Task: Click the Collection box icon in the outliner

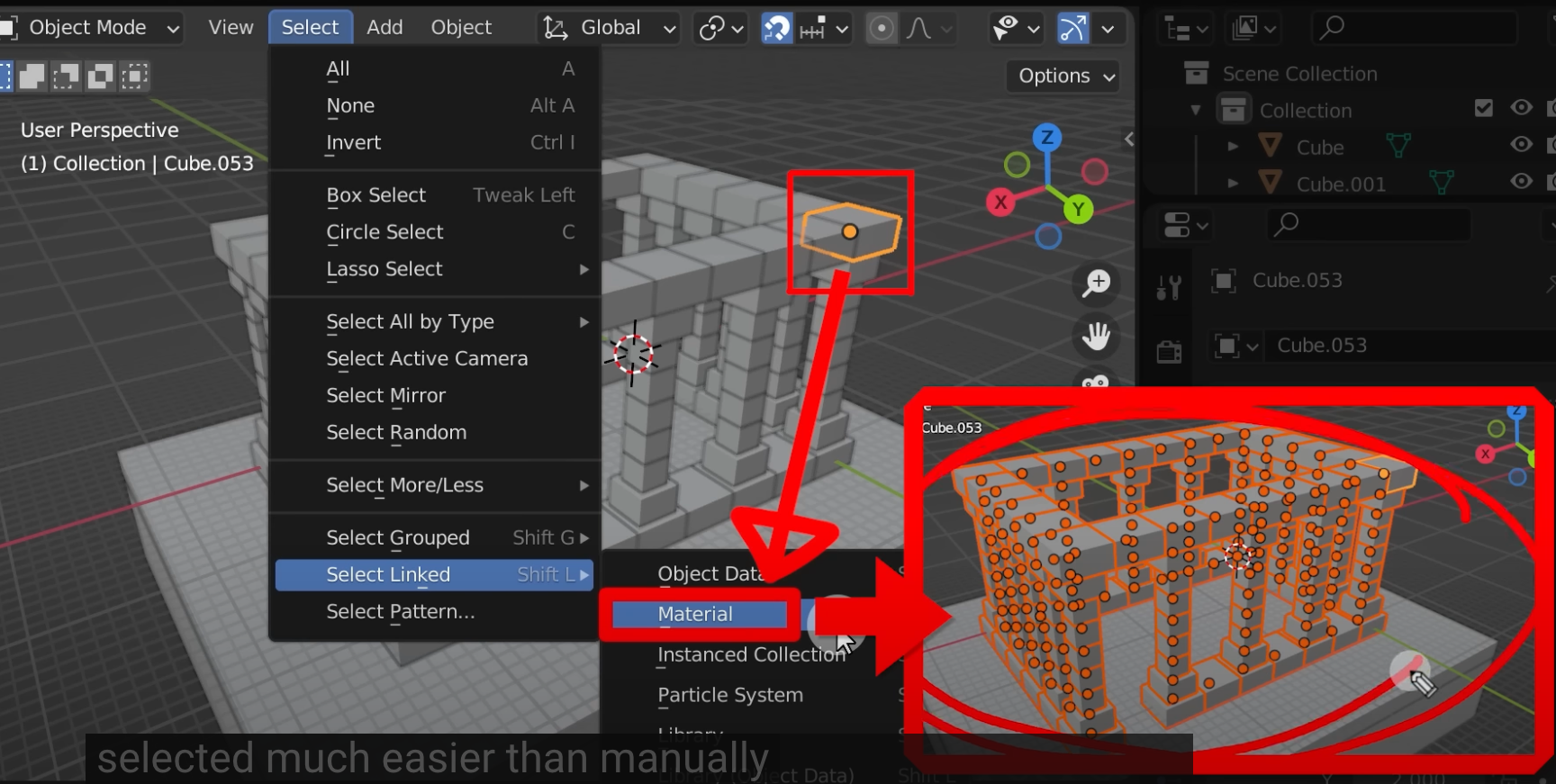Action: click(x=1233, y=110)
